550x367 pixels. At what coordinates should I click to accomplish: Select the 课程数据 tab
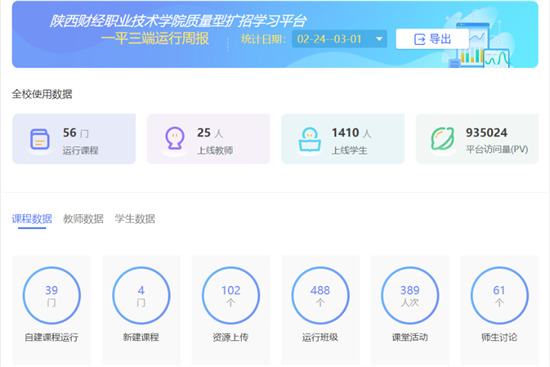pyautogui.click(x=32, y=219)
